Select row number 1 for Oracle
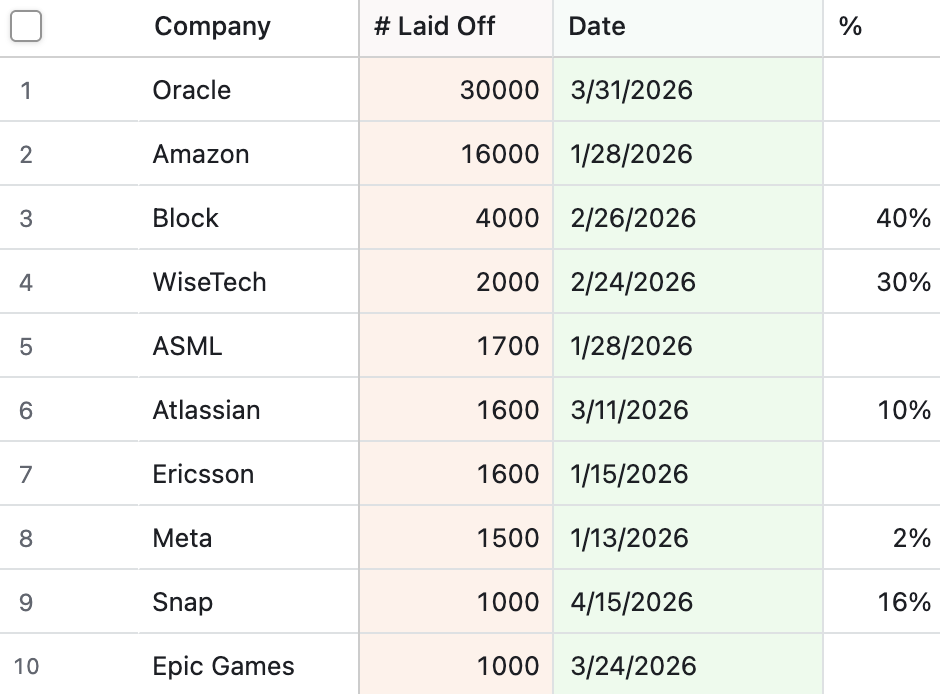The image size is (940, 694). (x=24, y=90)
